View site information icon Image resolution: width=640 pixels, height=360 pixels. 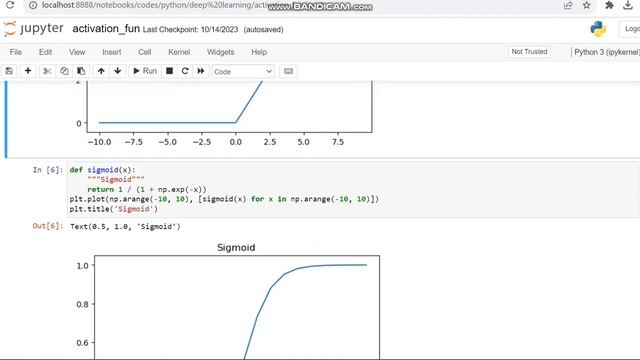click(33, 5)
